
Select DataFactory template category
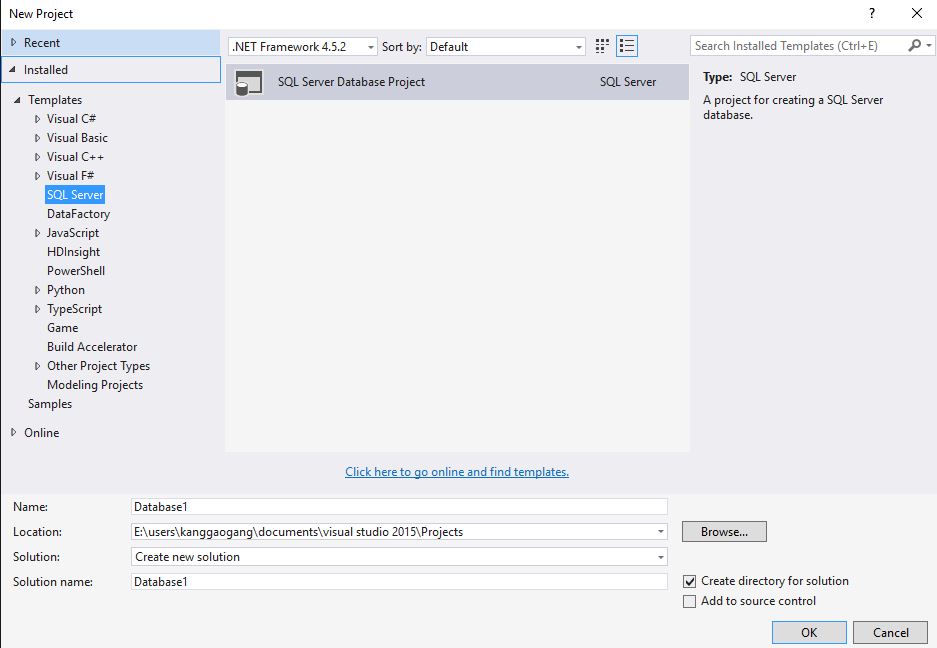(x=78, y=214)
